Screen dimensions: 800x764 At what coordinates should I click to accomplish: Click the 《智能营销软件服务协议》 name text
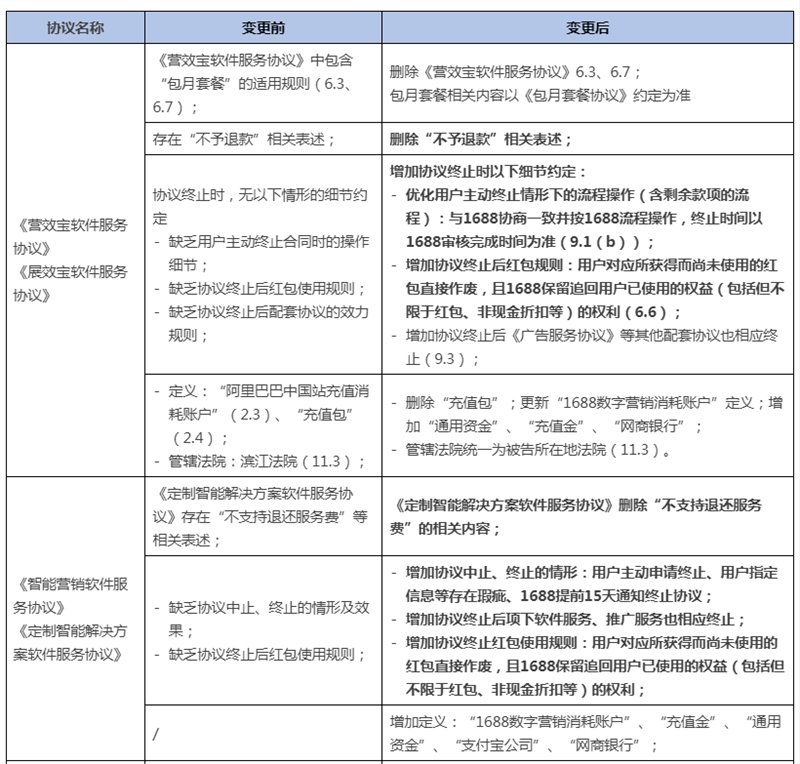pyautogui.click(x=70, y=596)
